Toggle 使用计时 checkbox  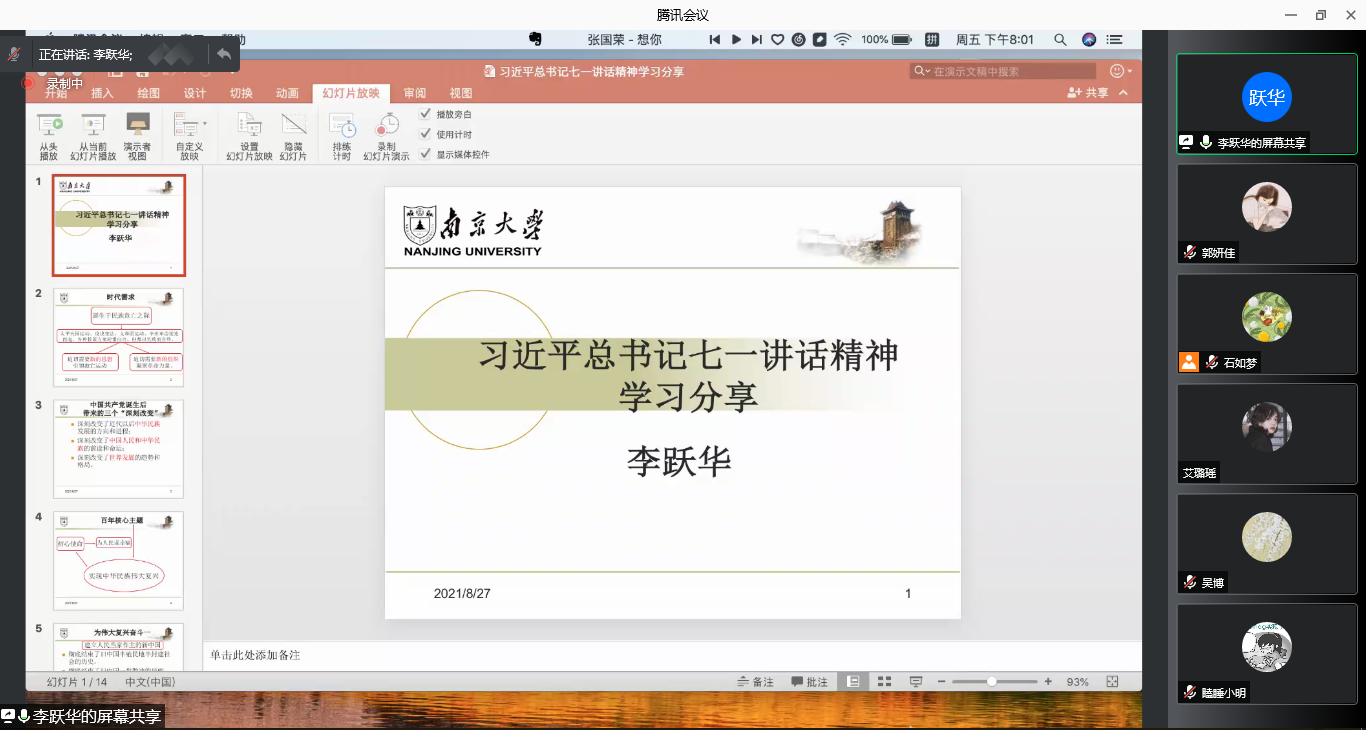[x=426, y=134]
